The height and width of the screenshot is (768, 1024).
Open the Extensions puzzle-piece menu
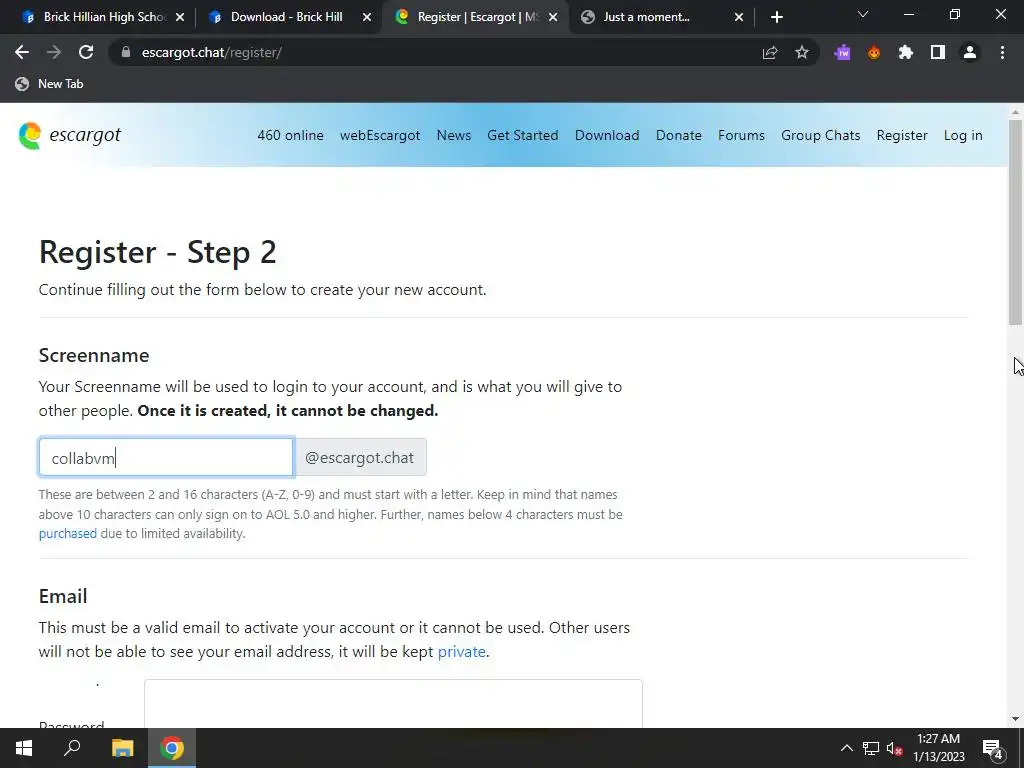point(906,52)
